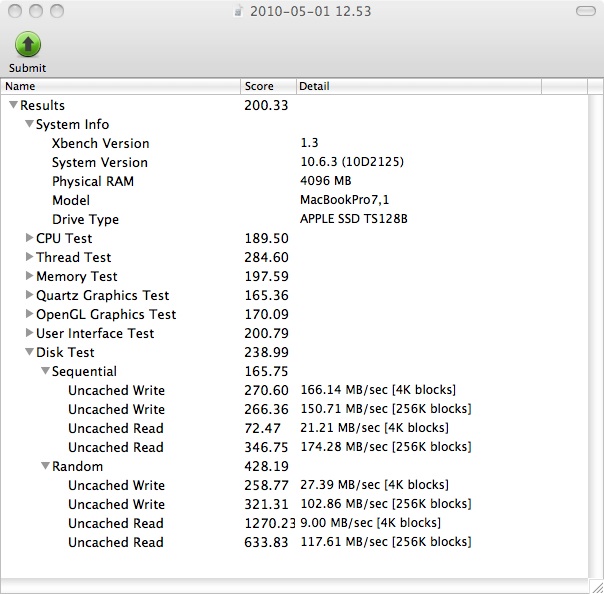Click the score 270.60 cell
Image resolution: width=604 pixels, height=594 pixels.
pos(267,390)
